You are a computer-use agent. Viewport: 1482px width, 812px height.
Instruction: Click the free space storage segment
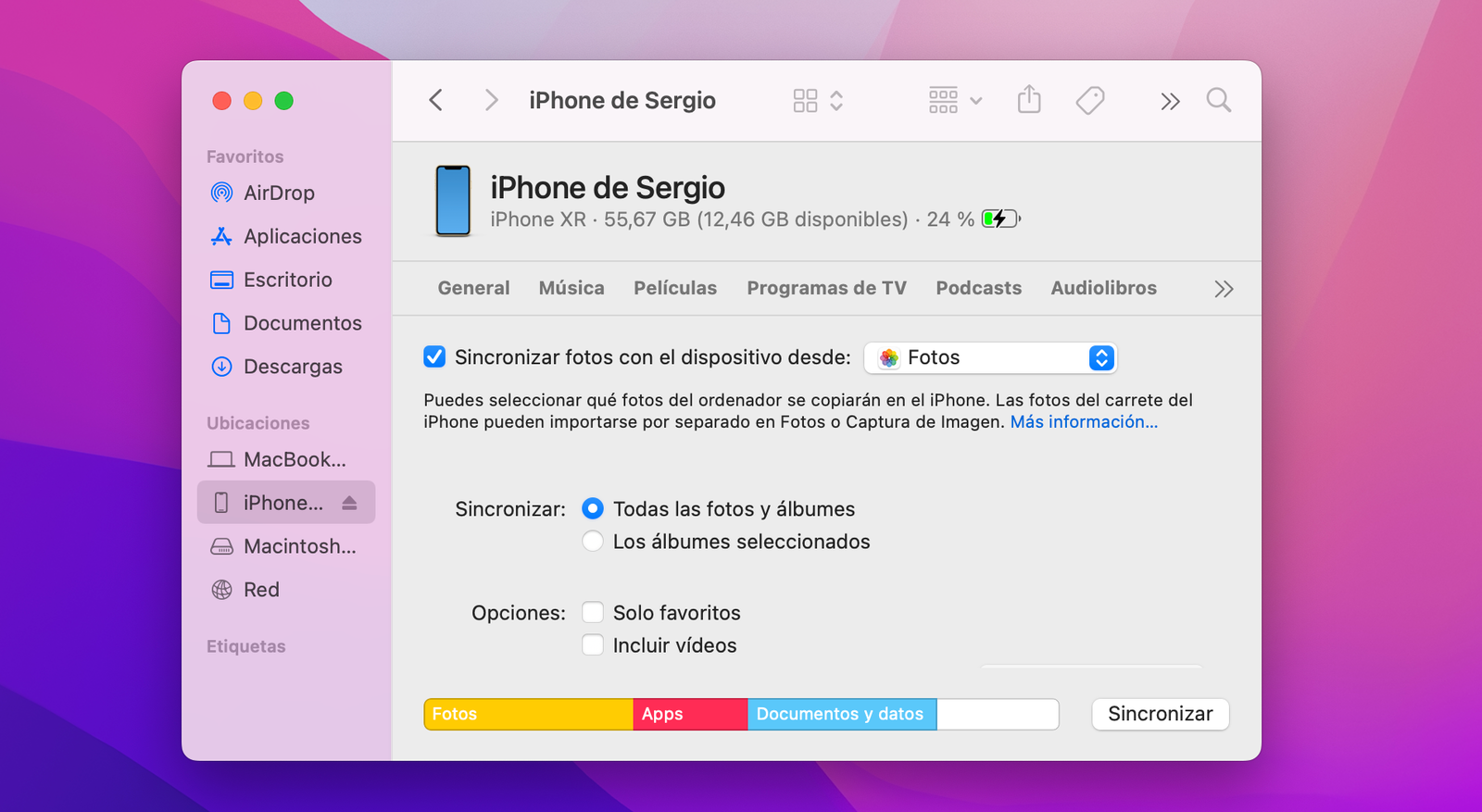point(998,714)
